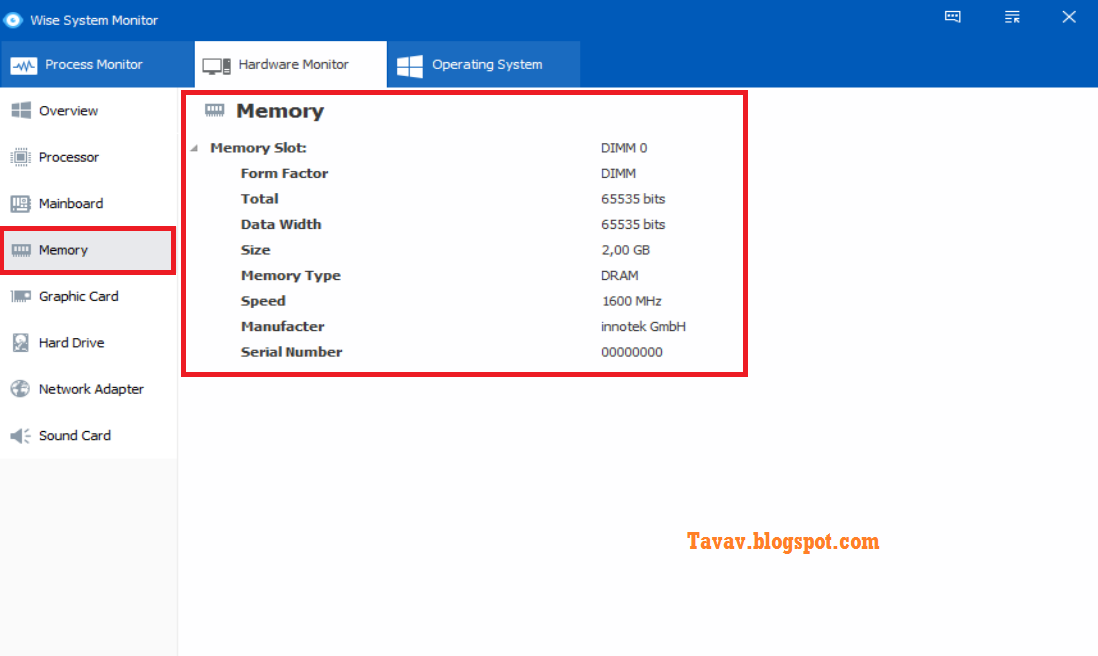Viewport: 1098px width, 656px height.
Task: Click the Network Adapter globe icon
Action: click(x=19, y=389)
